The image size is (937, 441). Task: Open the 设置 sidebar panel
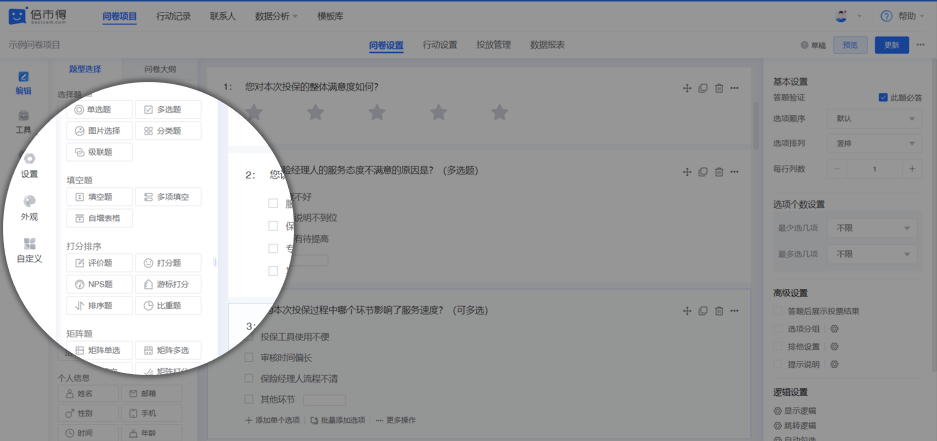coord(29,165)
